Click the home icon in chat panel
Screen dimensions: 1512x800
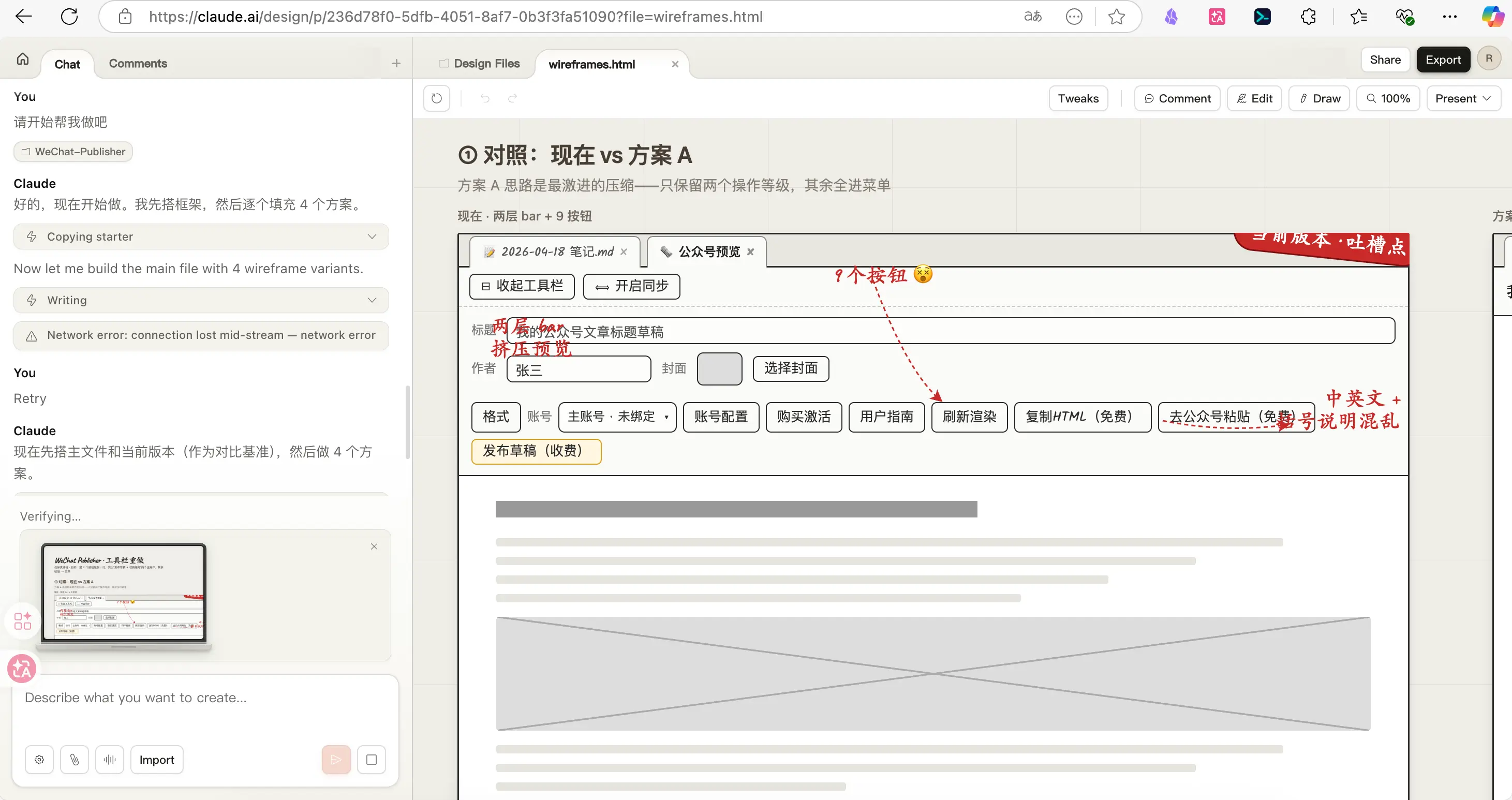pyautogui.click(x=22, y=58)
